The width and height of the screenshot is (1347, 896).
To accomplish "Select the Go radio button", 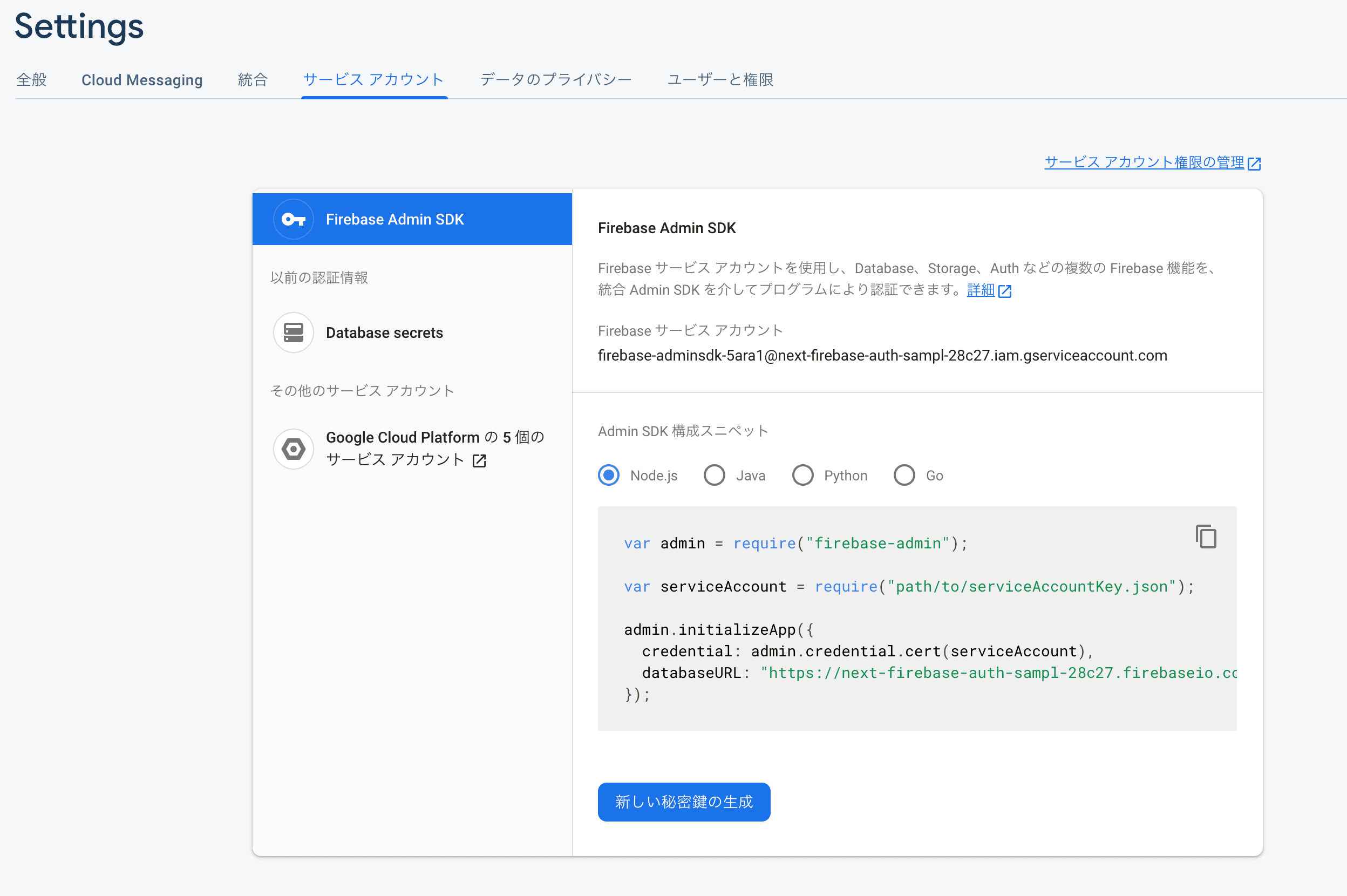I will (x=904, y=475).
